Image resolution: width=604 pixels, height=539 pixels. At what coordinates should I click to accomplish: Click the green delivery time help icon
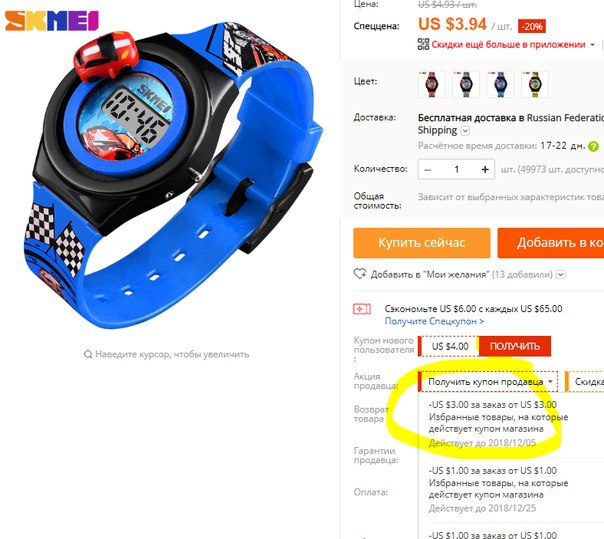(594, 146)
